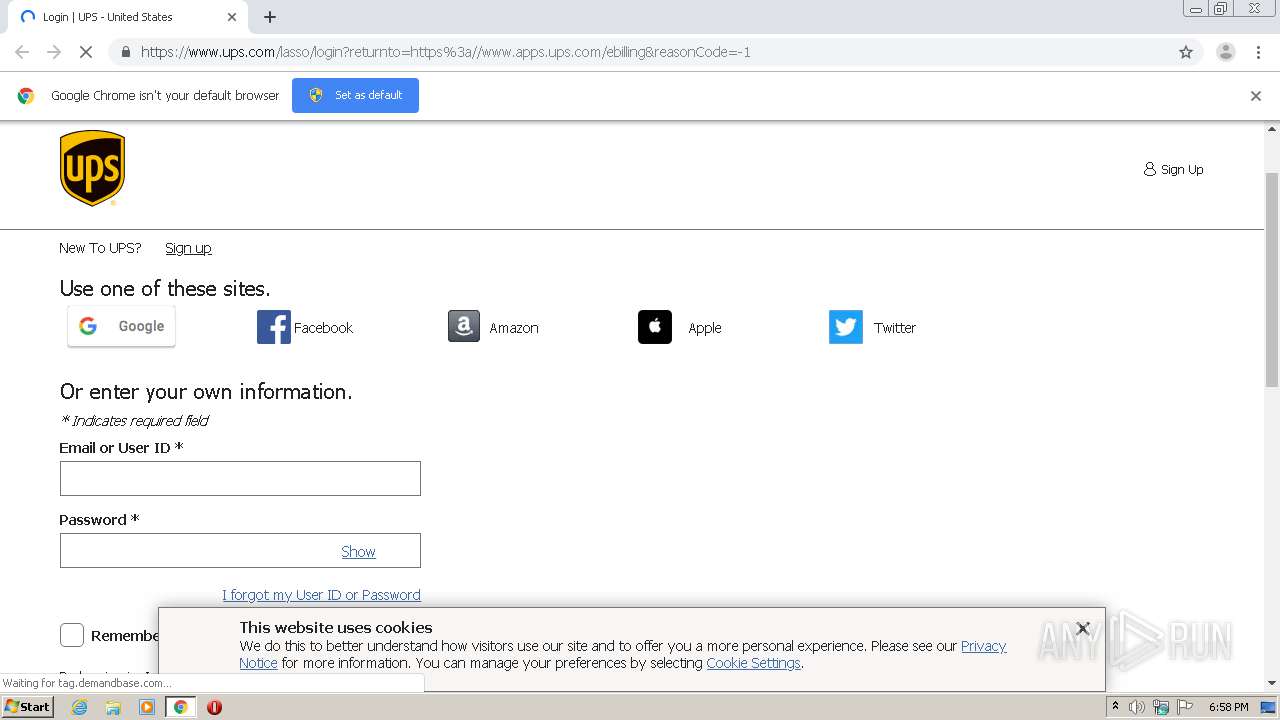Go back in browser history
The width and height of the screenshot is (1280, 720).
[x=22, y=52]
